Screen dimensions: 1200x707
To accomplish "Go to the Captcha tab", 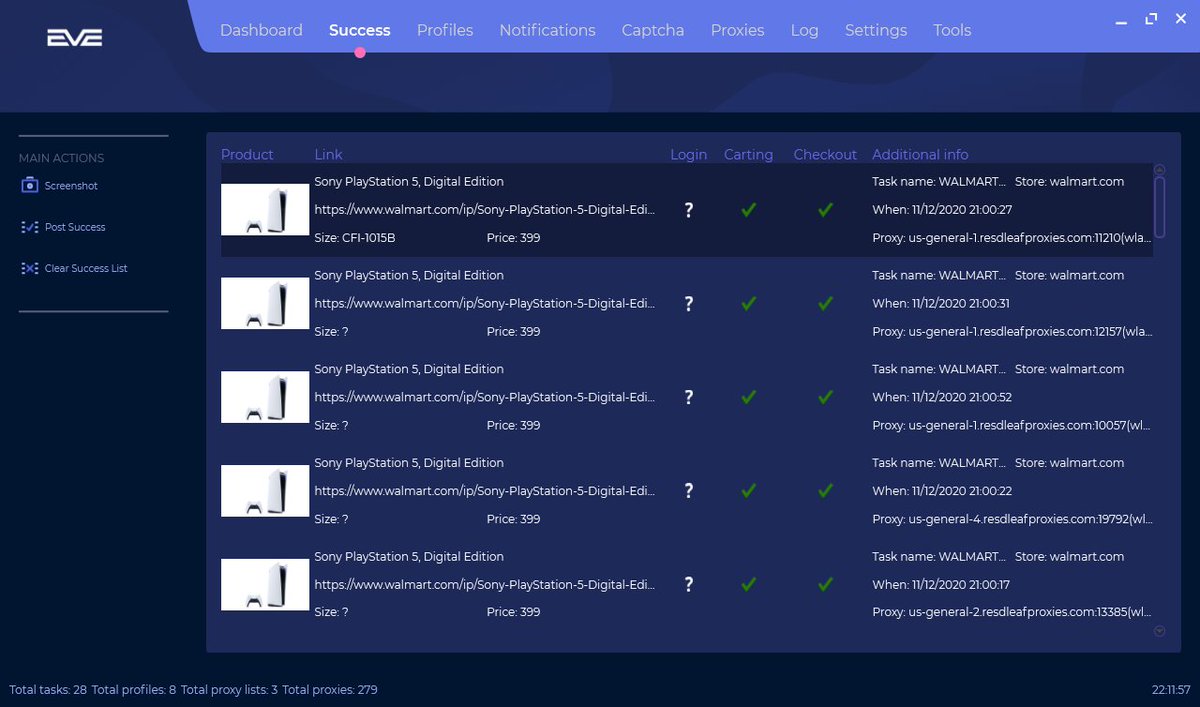I will (653, 30).
